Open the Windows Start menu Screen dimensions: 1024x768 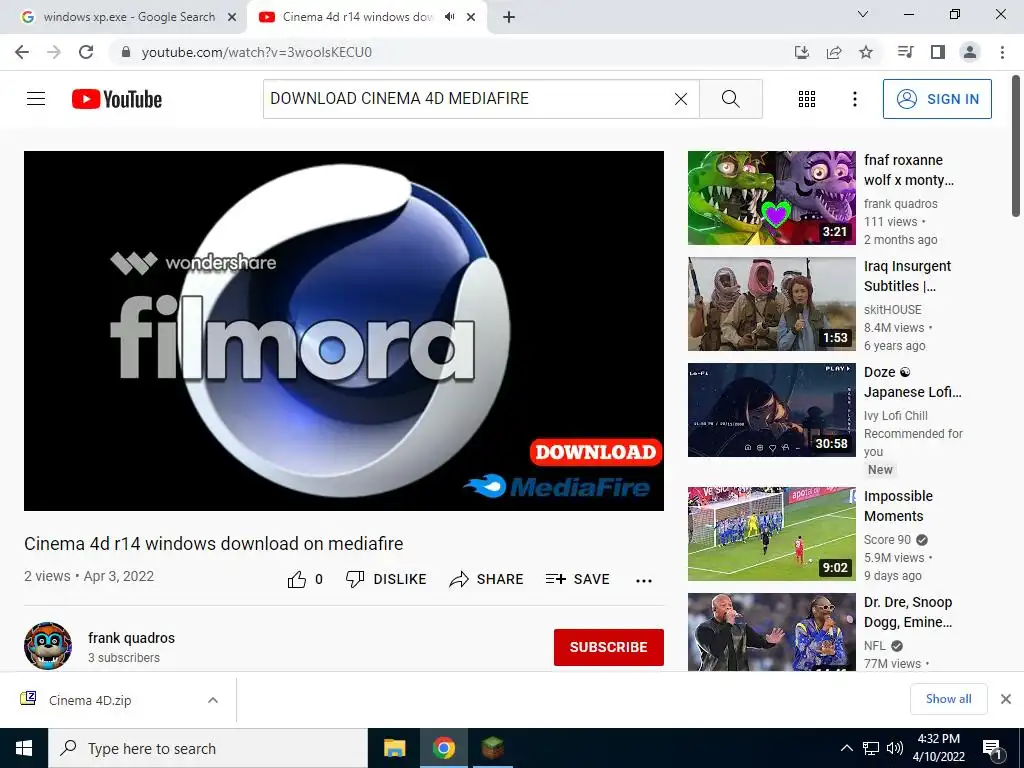(x=24, y=748)
